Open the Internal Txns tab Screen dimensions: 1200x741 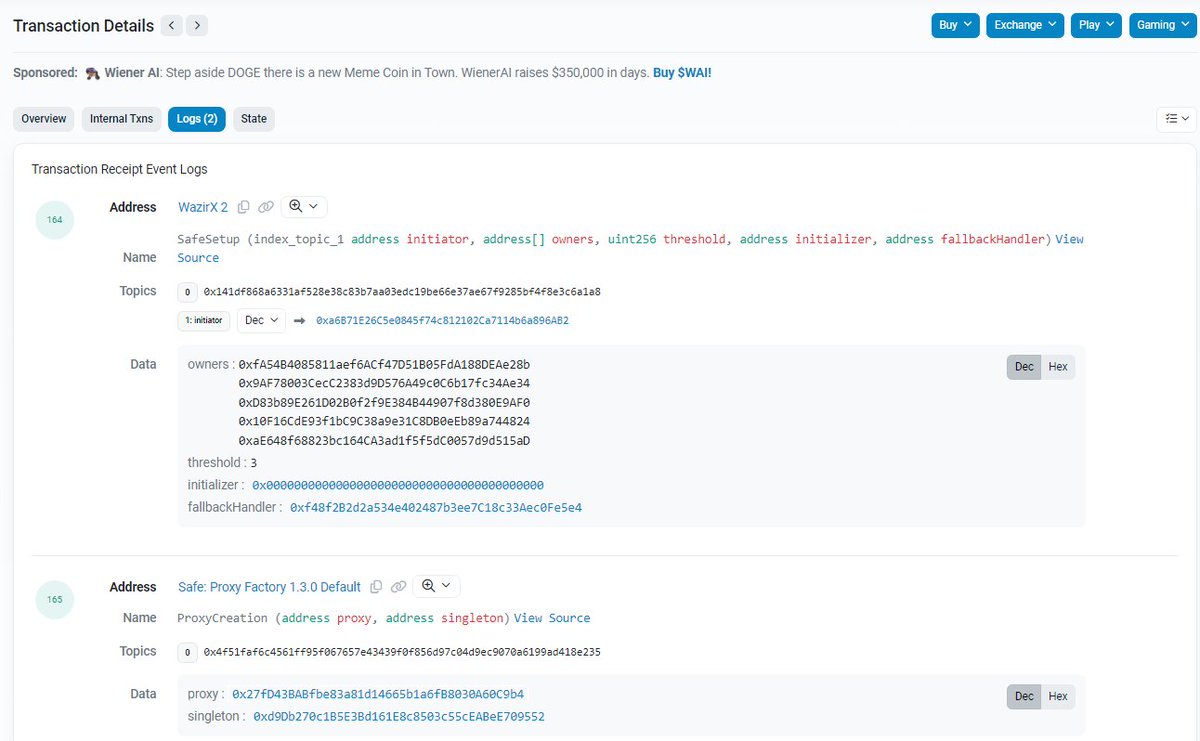[121, 118]
